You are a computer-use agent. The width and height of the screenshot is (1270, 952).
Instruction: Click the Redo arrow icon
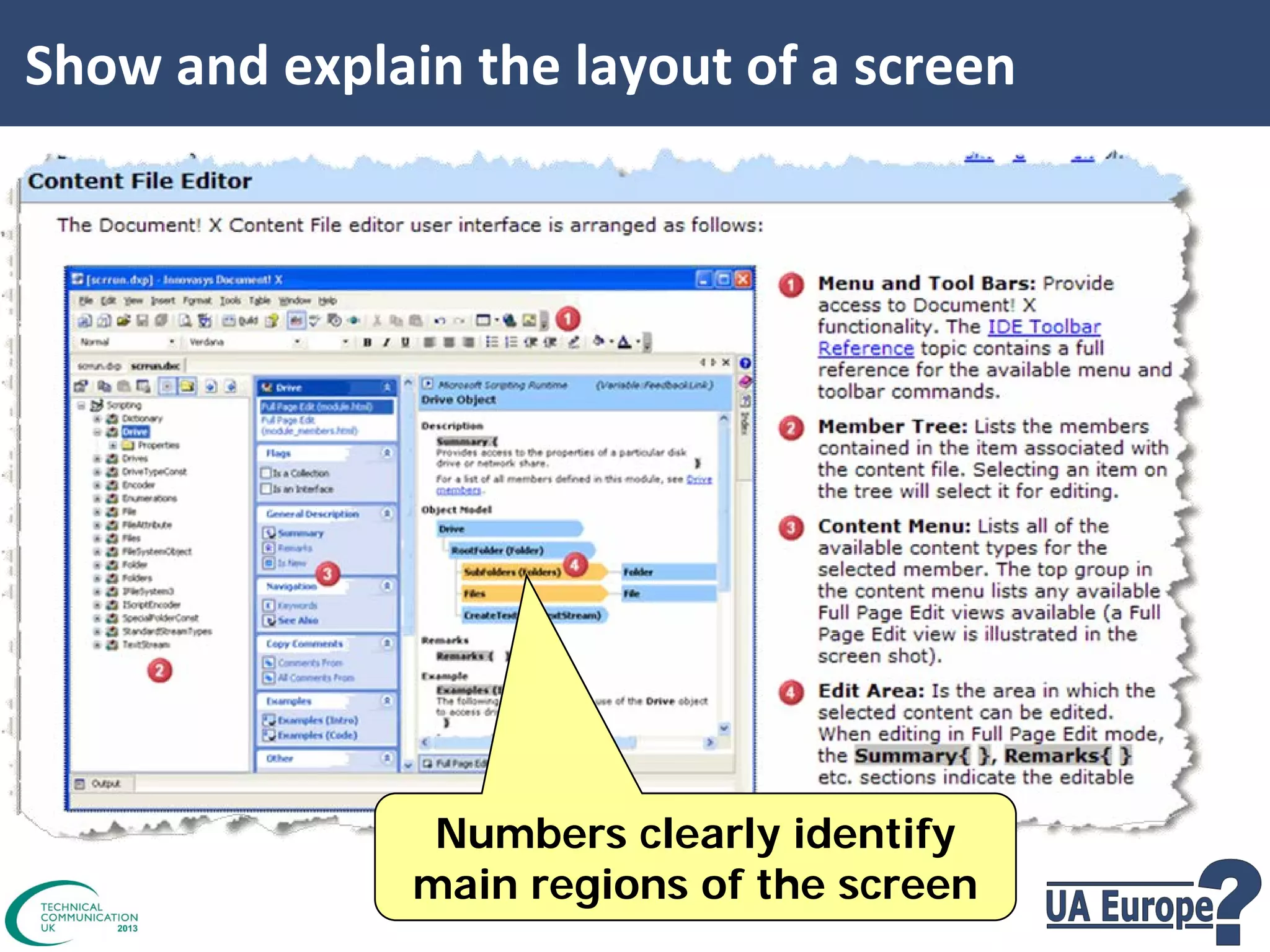click(459, 320)
